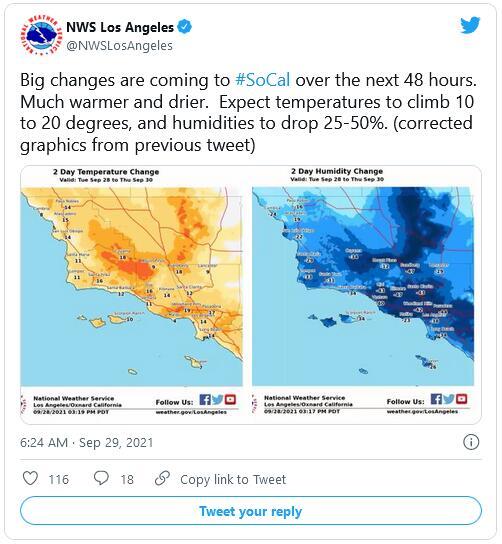Click the blue verified badge
Viewport: 502px width, 544px height.
click(x=185, y=27)
